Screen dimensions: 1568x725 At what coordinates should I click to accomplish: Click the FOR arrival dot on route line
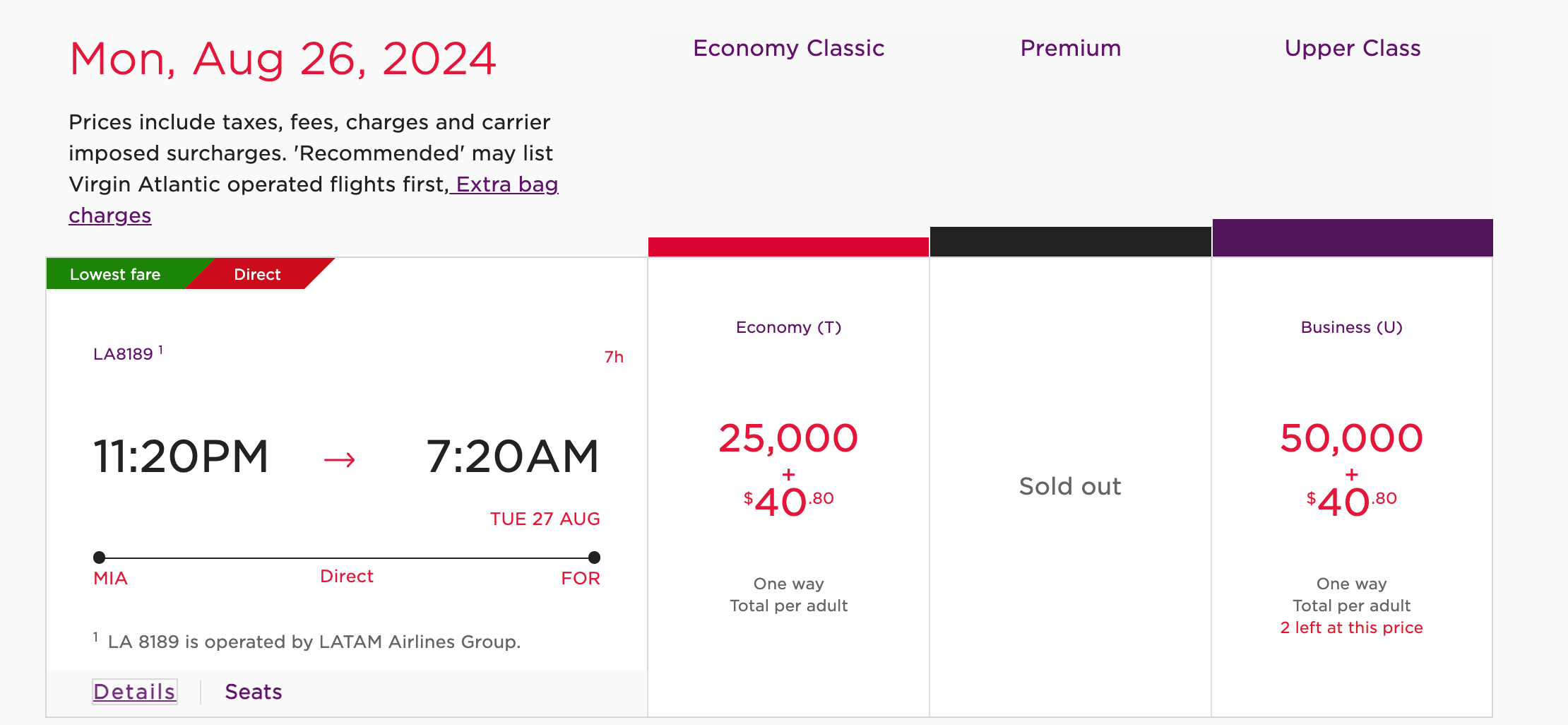594,558
